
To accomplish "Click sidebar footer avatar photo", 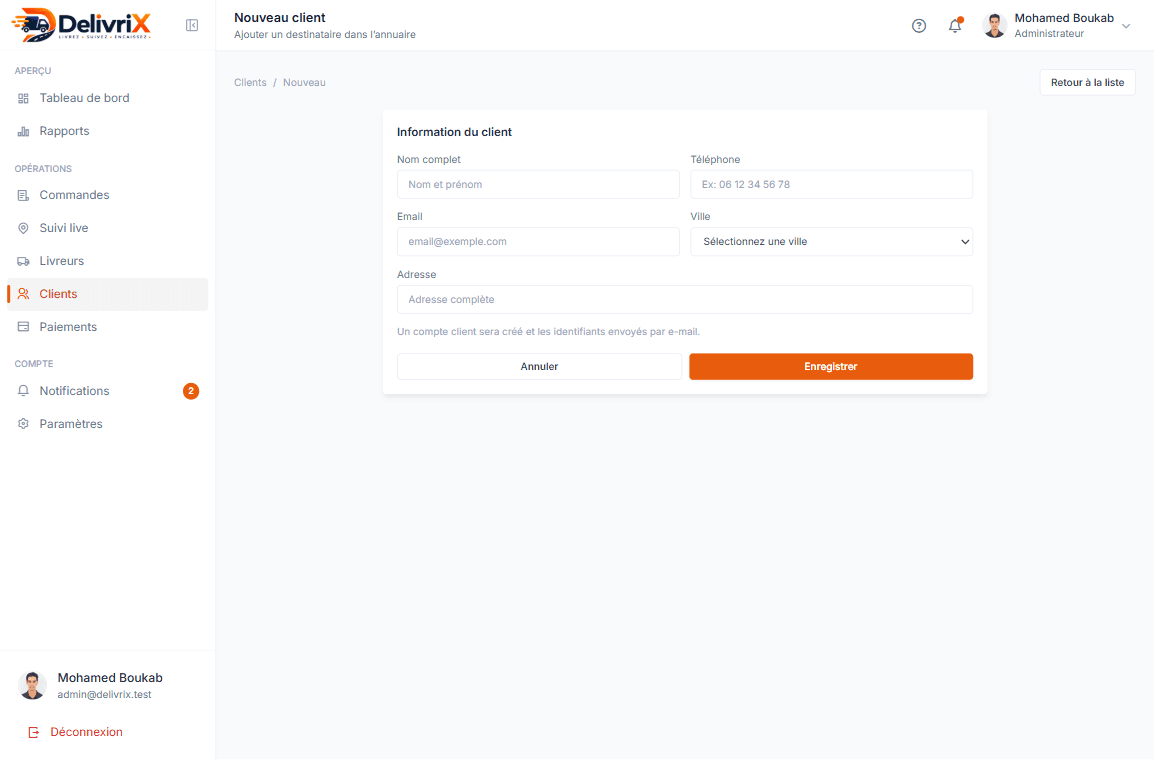I will coord(32,685).
